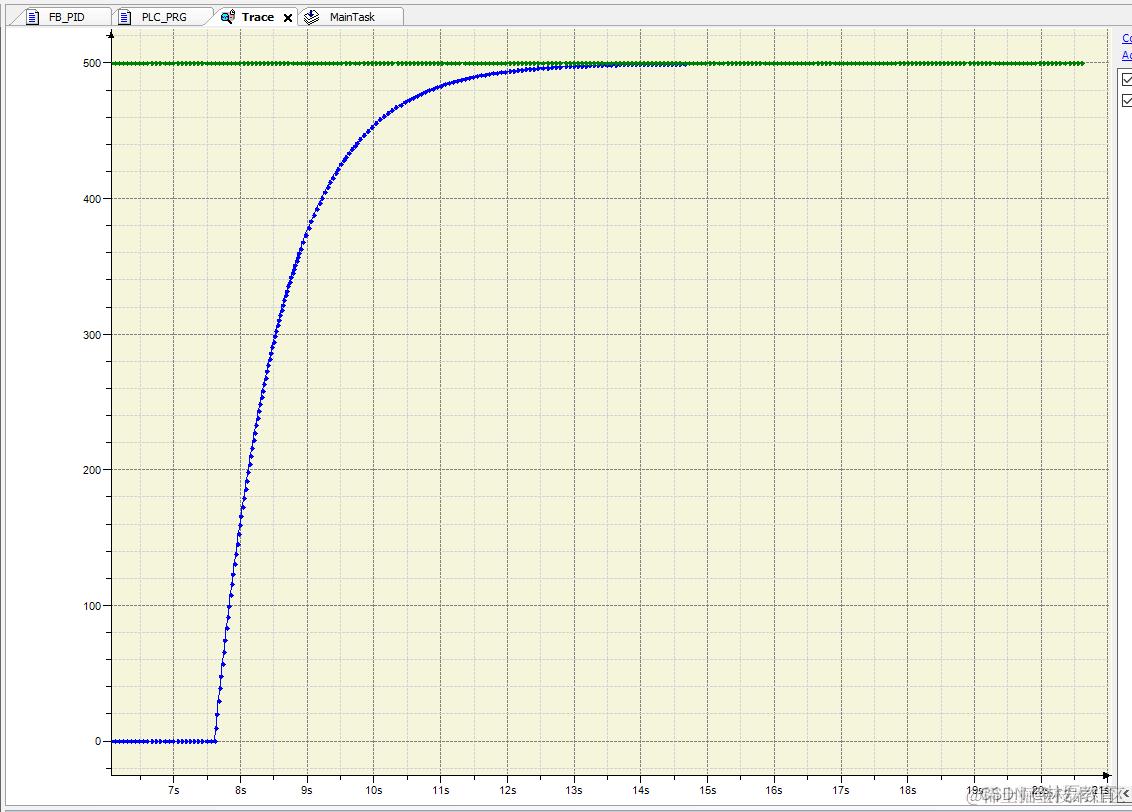Click the 400 value on the Y axis

92,198
